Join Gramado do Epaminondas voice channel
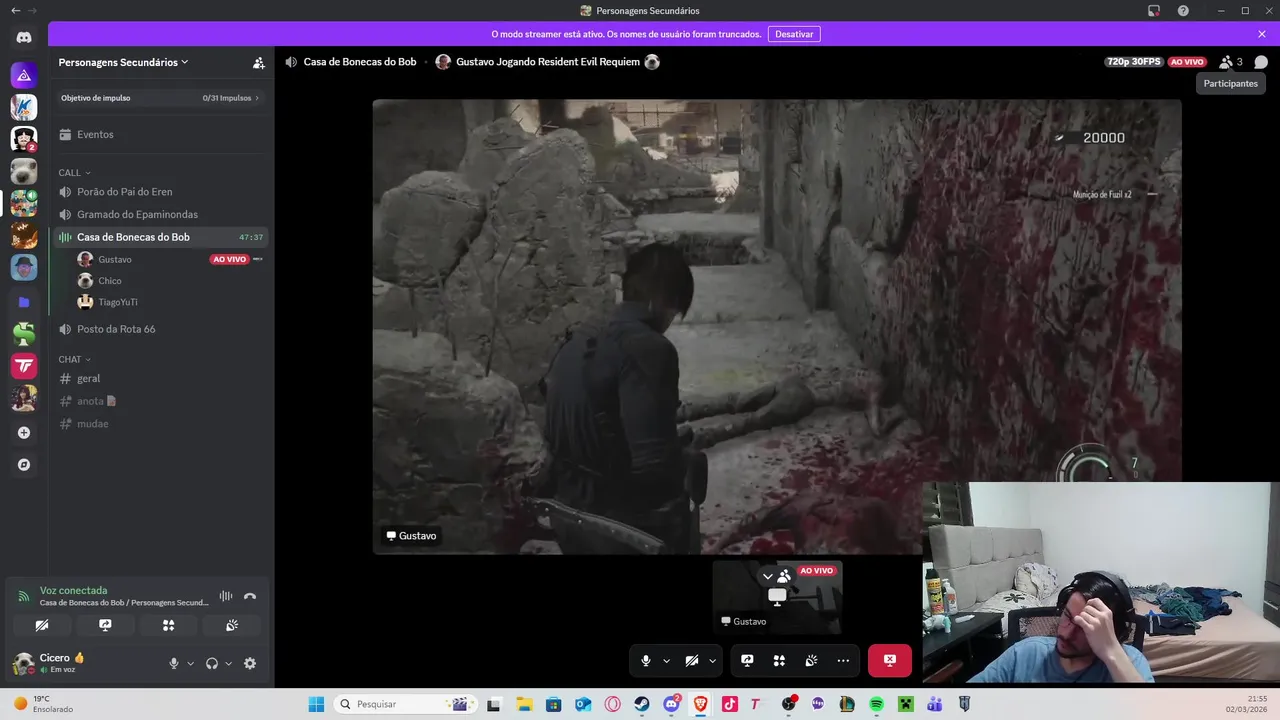The image size is (1280, 720). [x=161, y=214]
